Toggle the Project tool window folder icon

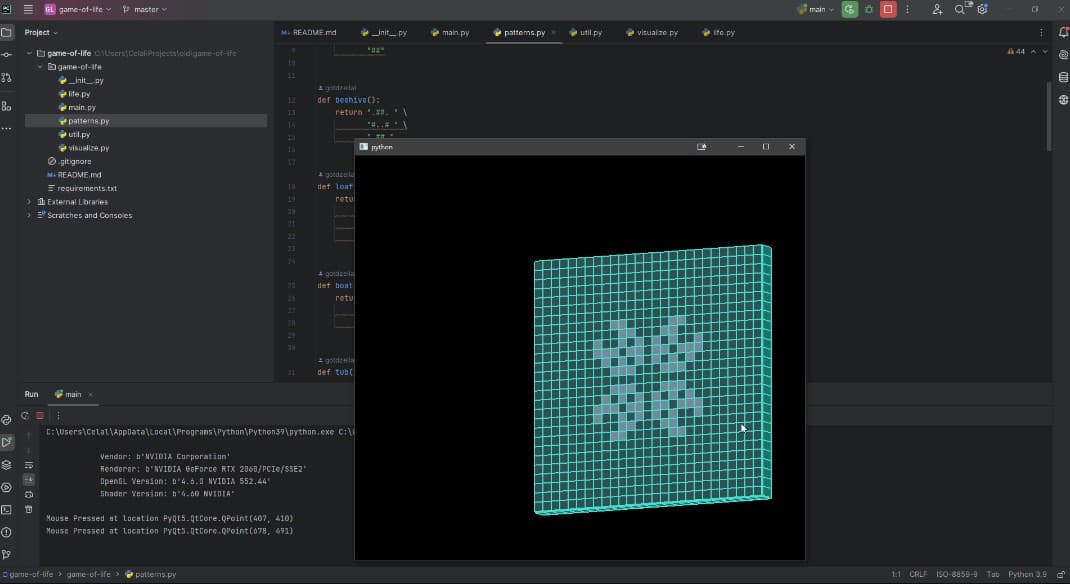7,32
